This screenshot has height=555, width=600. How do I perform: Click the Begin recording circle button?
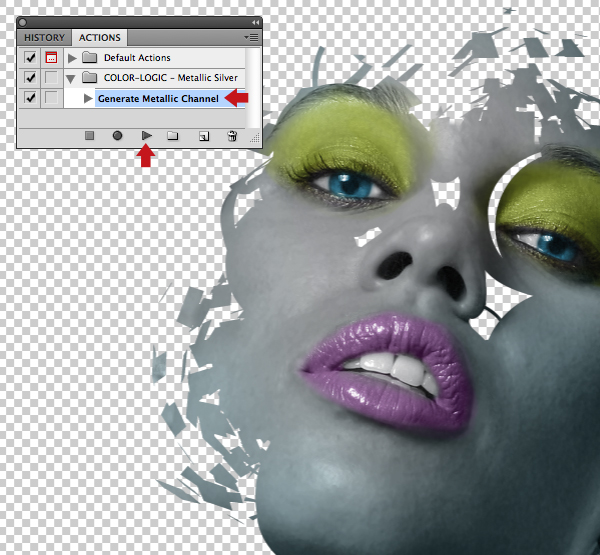[x=117, y=135]
